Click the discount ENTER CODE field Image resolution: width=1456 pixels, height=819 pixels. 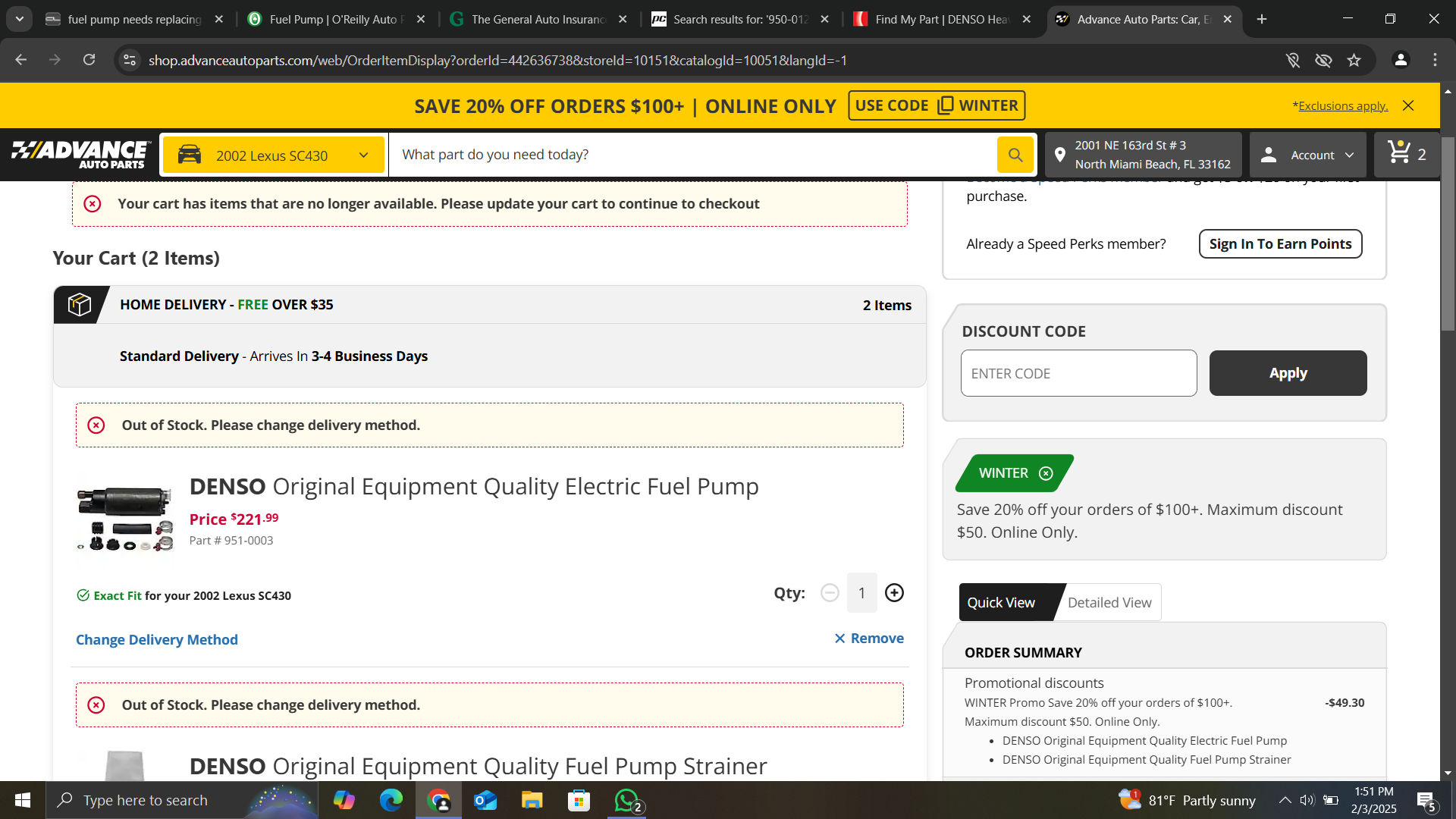[x=1079, y=373]
